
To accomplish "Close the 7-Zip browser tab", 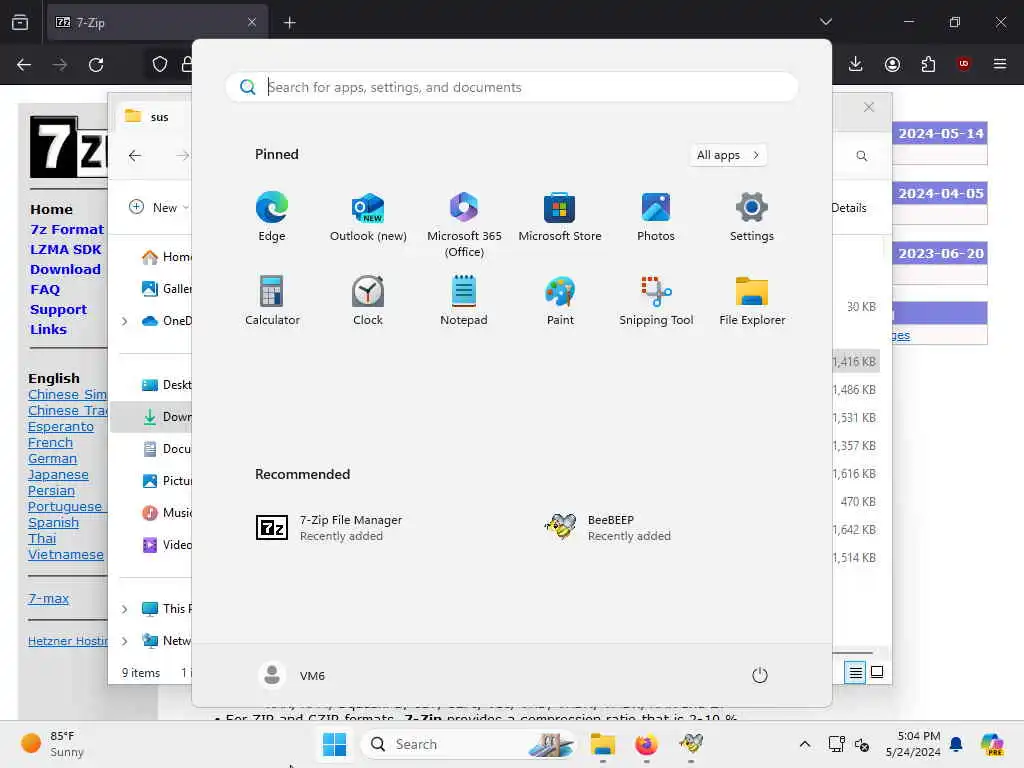I will (251, 23).
